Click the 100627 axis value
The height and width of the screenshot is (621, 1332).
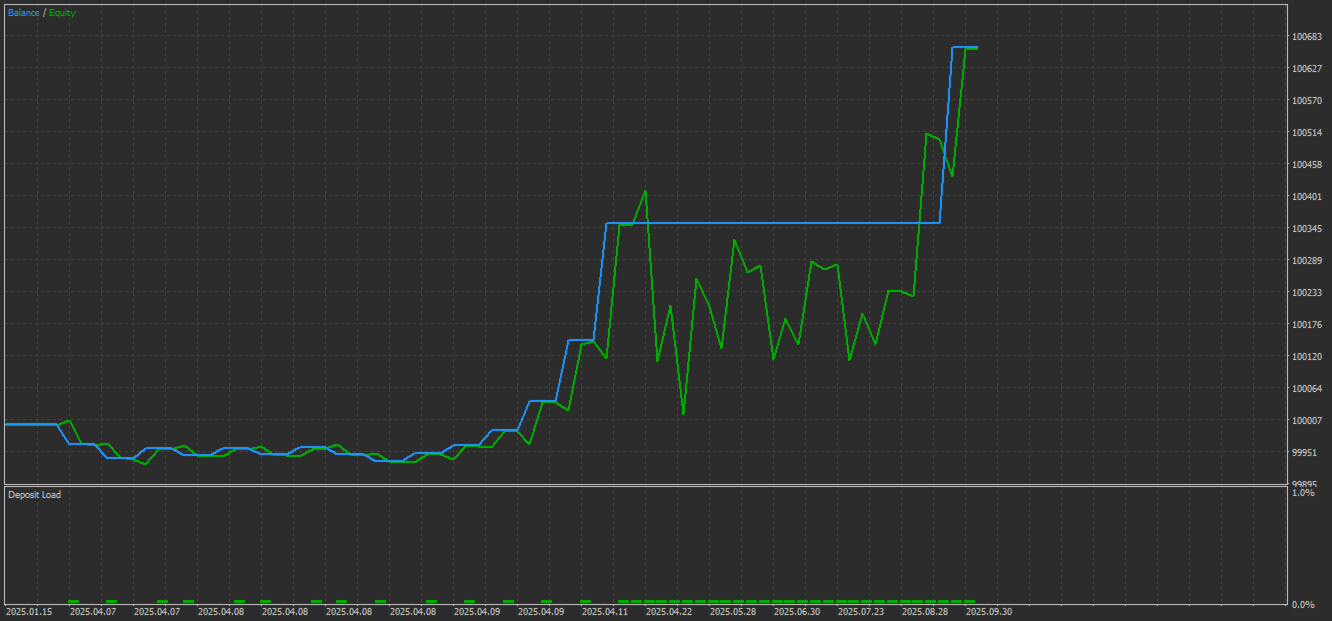[1306, 69]
